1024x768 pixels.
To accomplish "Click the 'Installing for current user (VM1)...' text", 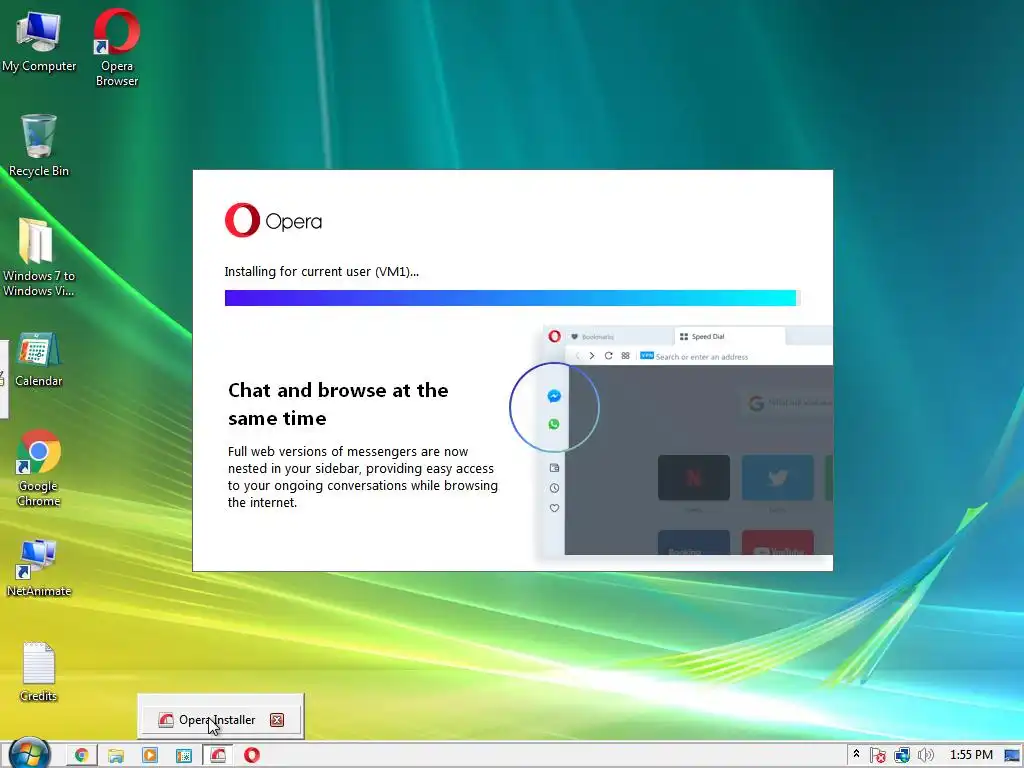I will point(321,272).
